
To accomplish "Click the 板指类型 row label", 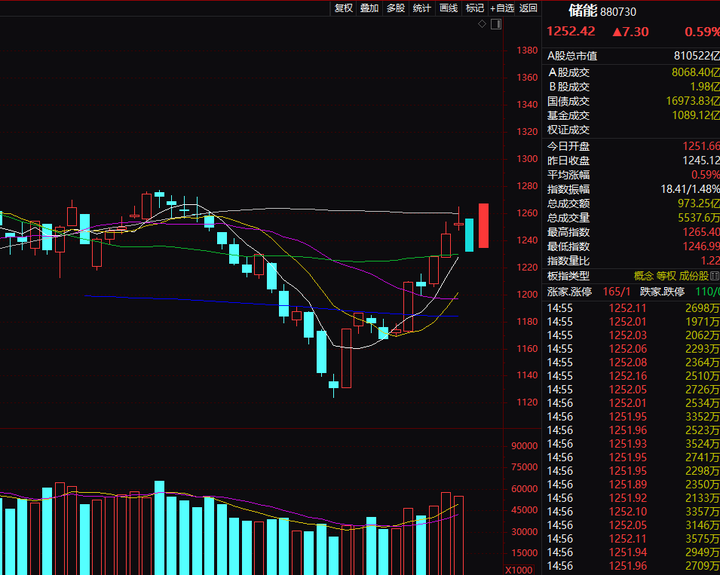I will 568,276.
